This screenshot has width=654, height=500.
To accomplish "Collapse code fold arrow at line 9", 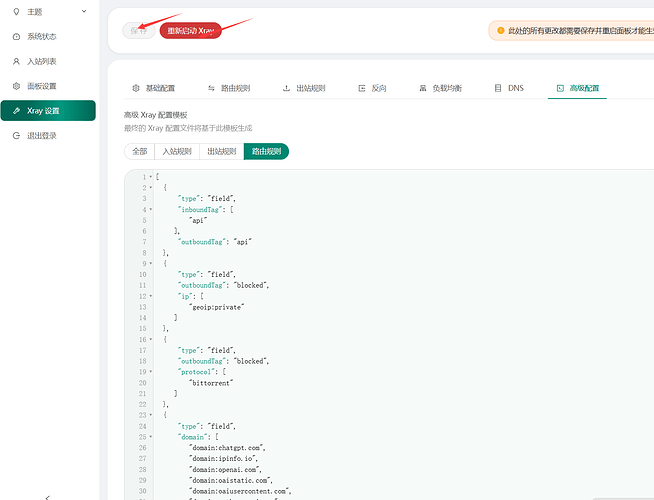I will 151,264.
